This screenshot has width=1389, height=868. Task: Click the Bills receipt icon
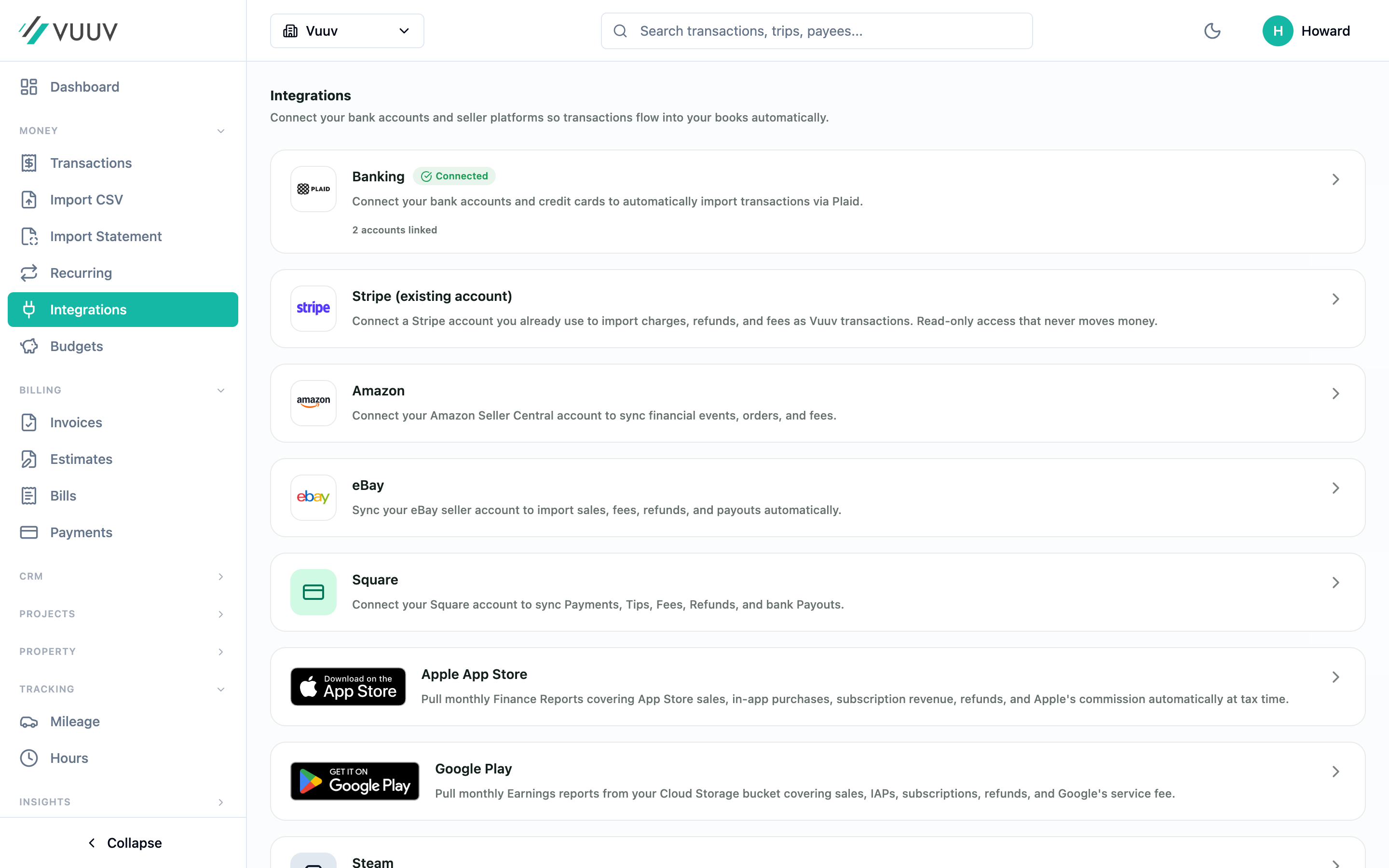point(29,496)
